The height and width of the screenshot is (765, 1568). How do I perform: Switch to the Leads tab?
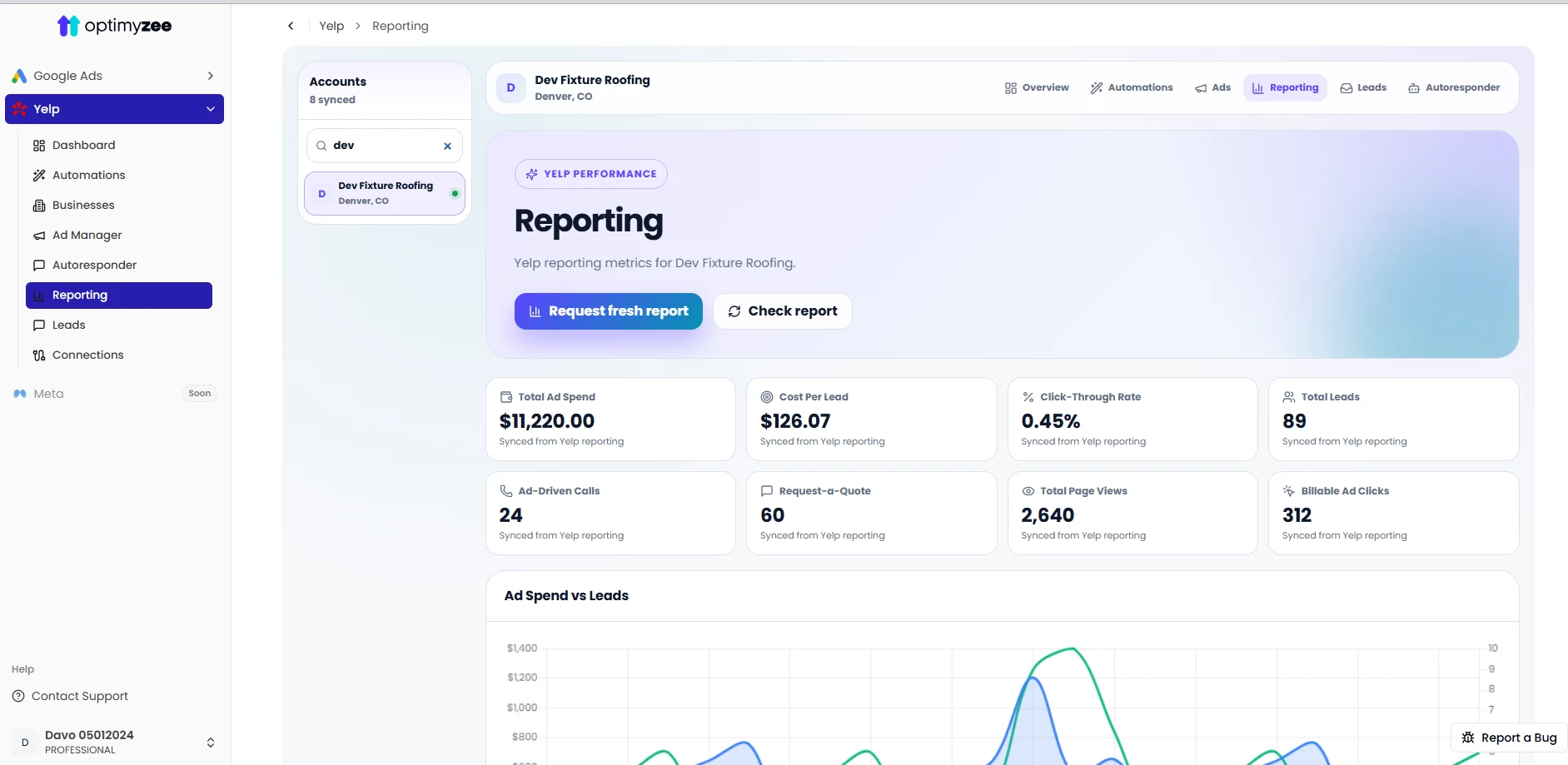(x=1363, y=87)
